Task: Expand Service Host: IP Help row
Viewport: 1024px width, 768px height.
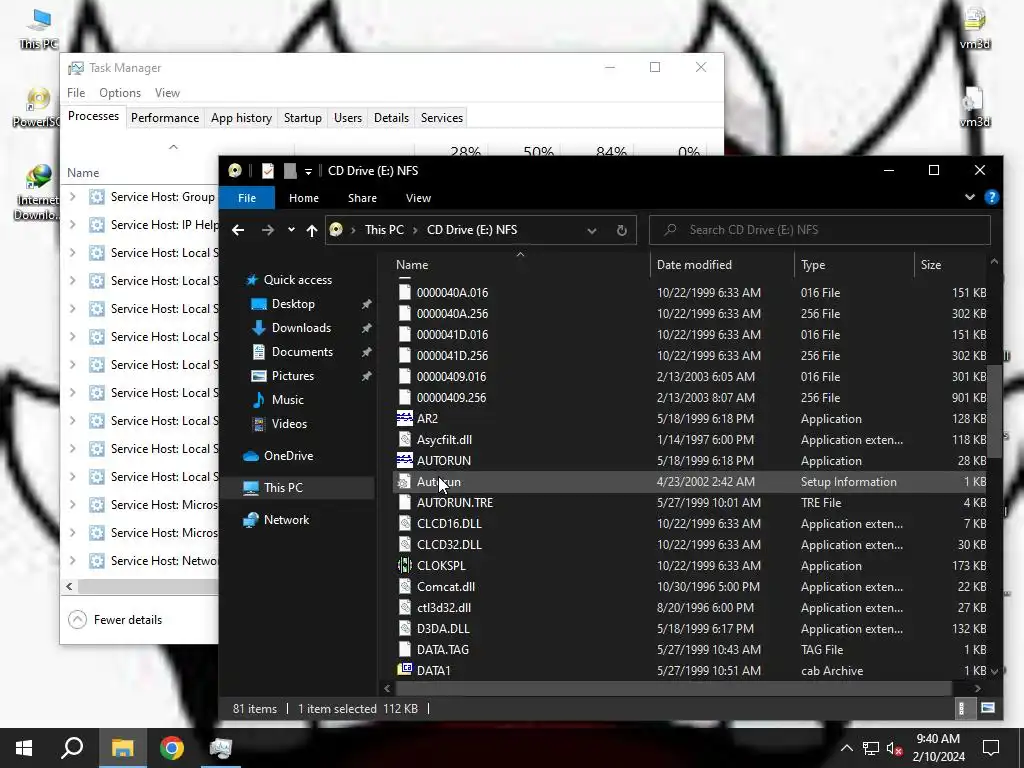Action: (72, 225)
